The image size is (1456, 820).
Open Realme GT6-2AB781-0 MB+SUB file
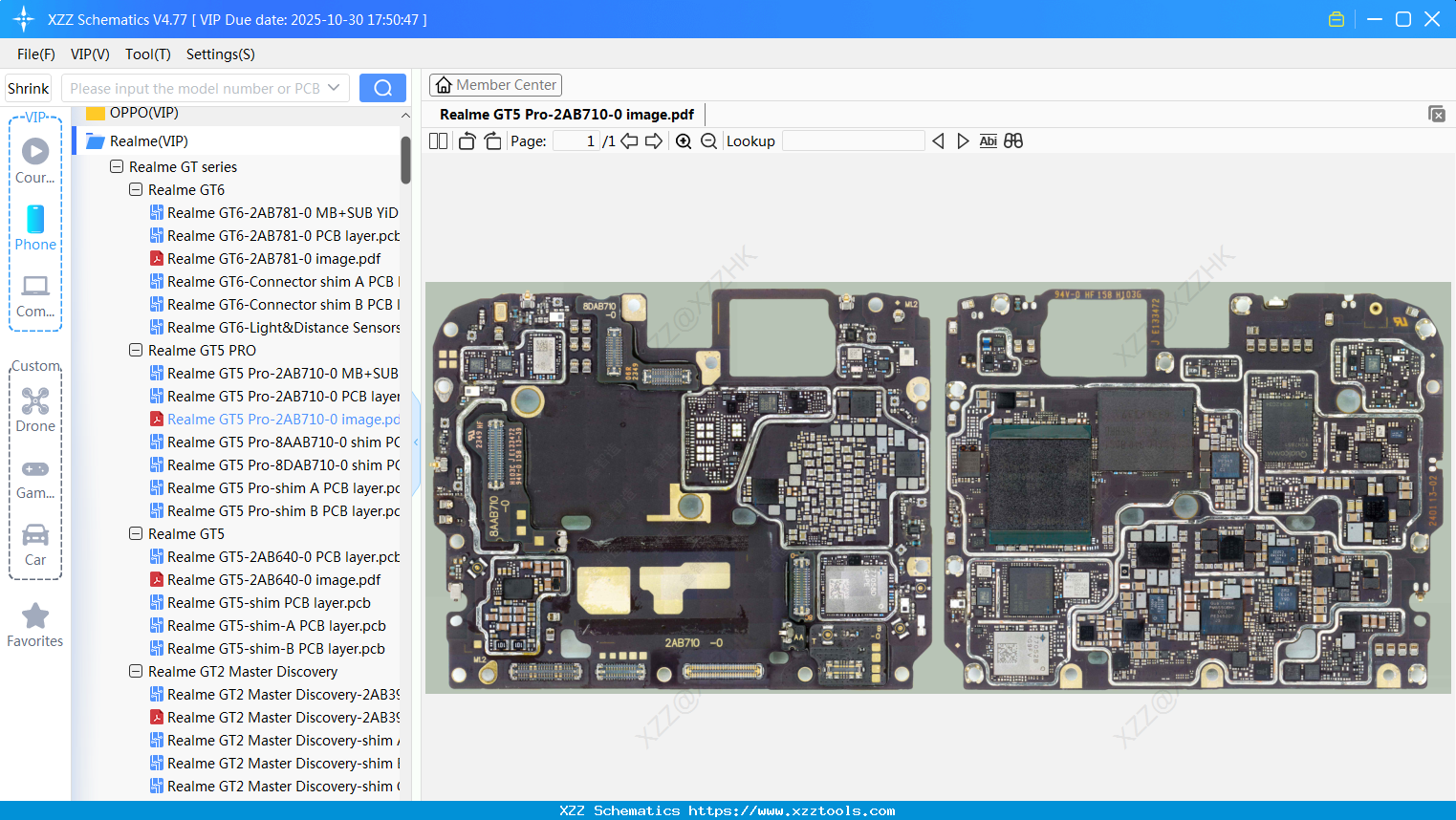(274, 212)
